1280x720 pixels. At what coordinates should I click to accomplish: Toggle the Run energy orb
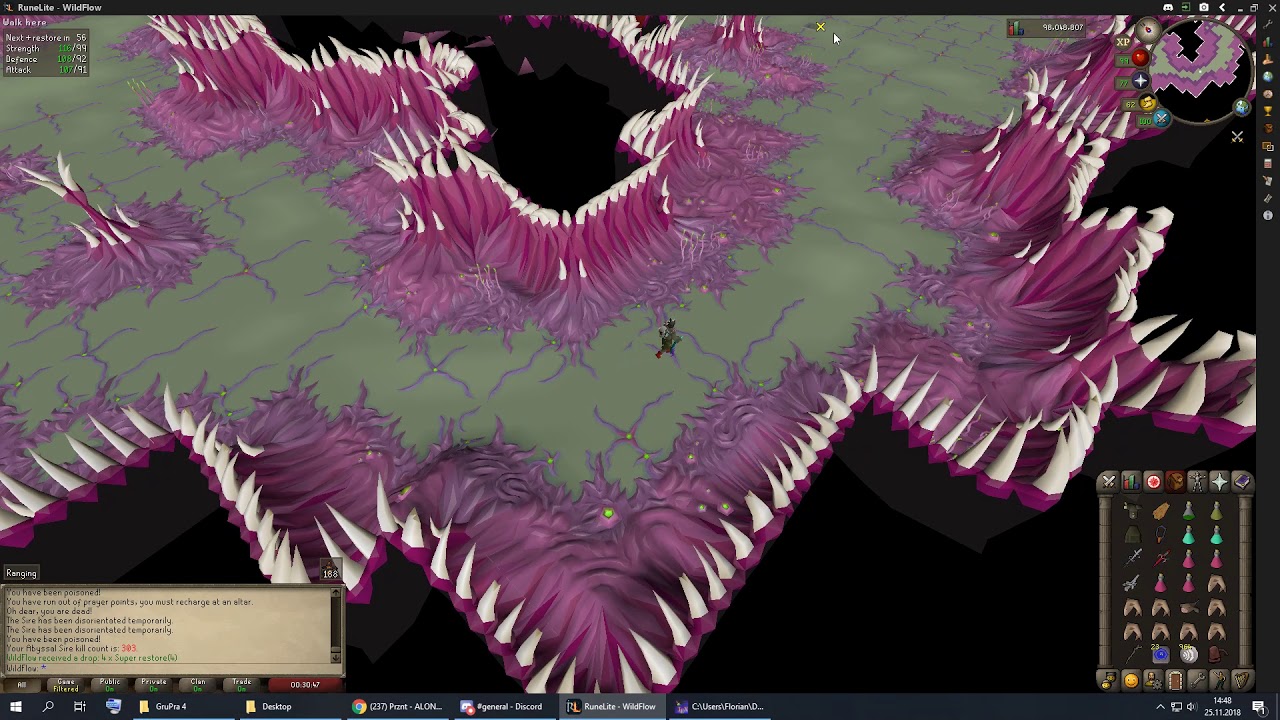(1142, 103)
